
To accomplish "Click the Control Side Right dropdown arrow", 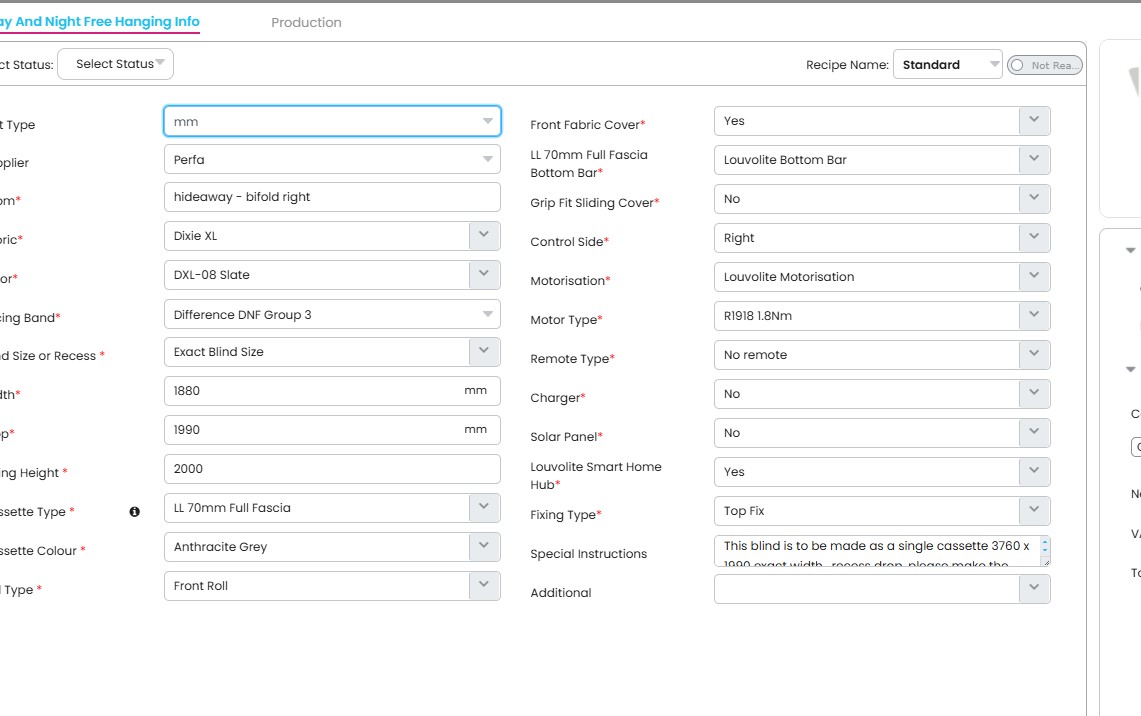I will [1034, 238].
